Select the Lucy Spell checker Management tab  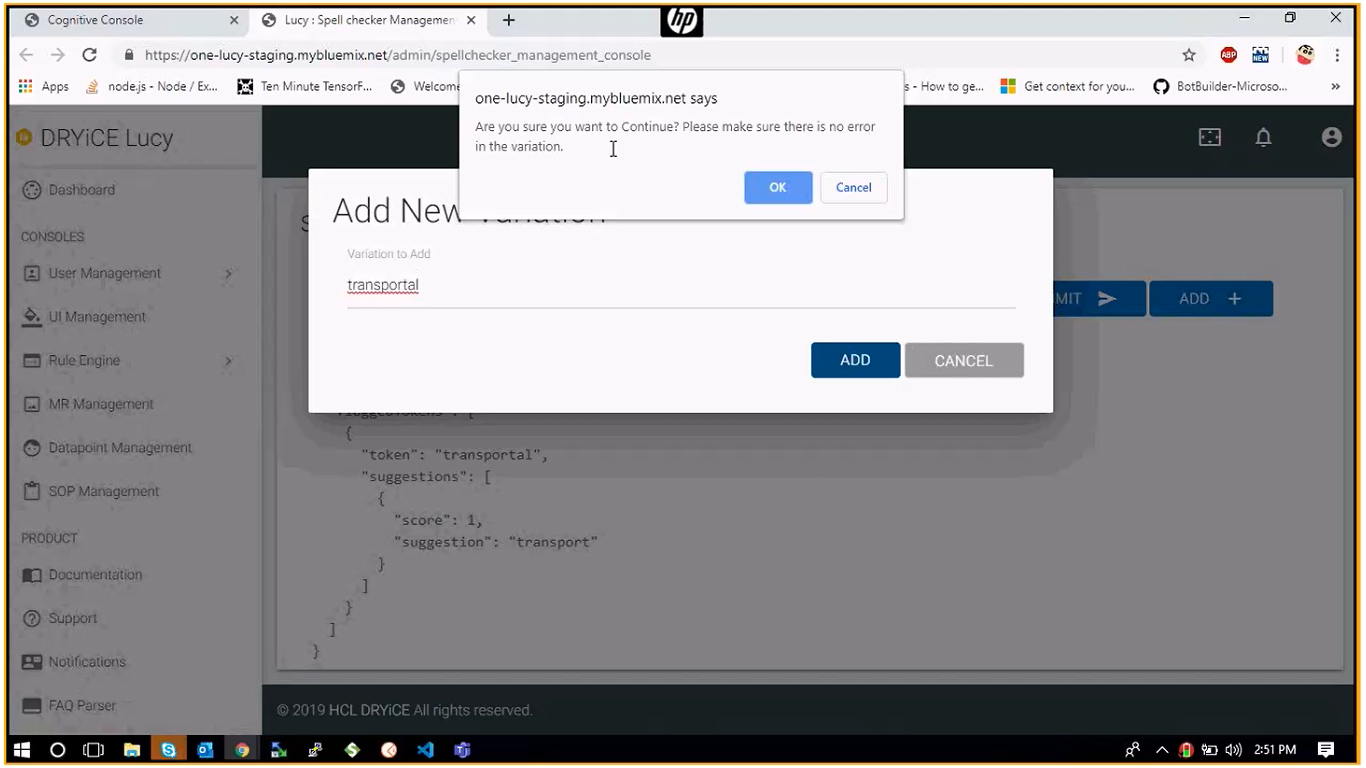(x=368, y=20)
